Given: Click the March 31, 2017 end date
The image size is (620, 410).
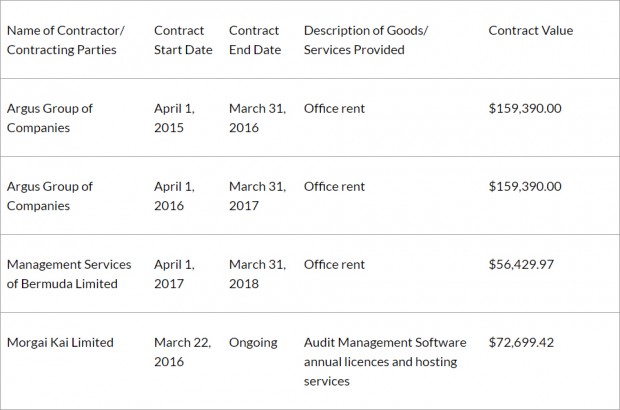Looking at the screenshot, I should (257, 196).
